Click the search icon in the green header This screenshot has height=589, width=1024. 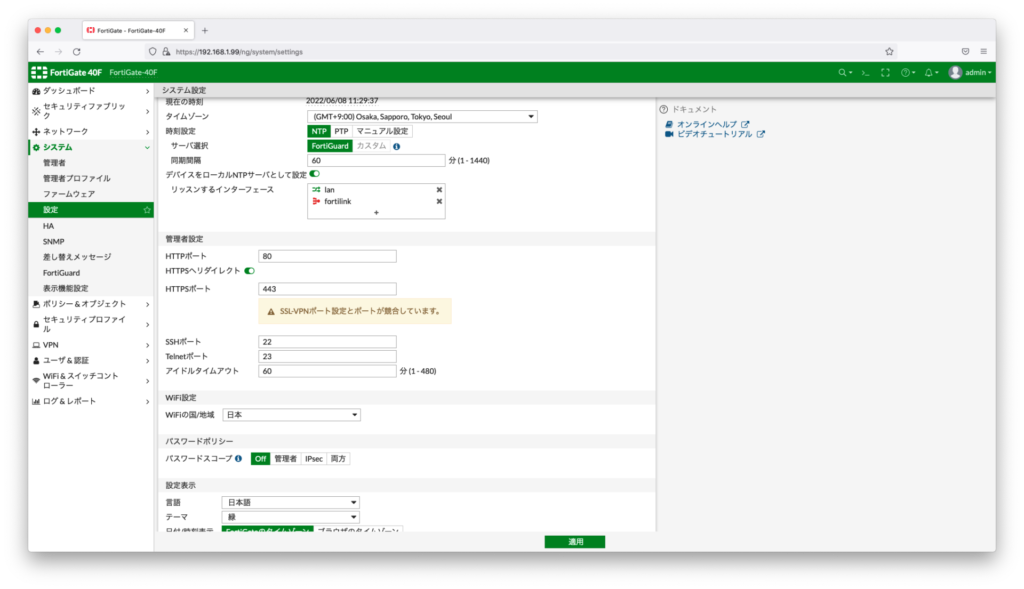pos(844,72)
